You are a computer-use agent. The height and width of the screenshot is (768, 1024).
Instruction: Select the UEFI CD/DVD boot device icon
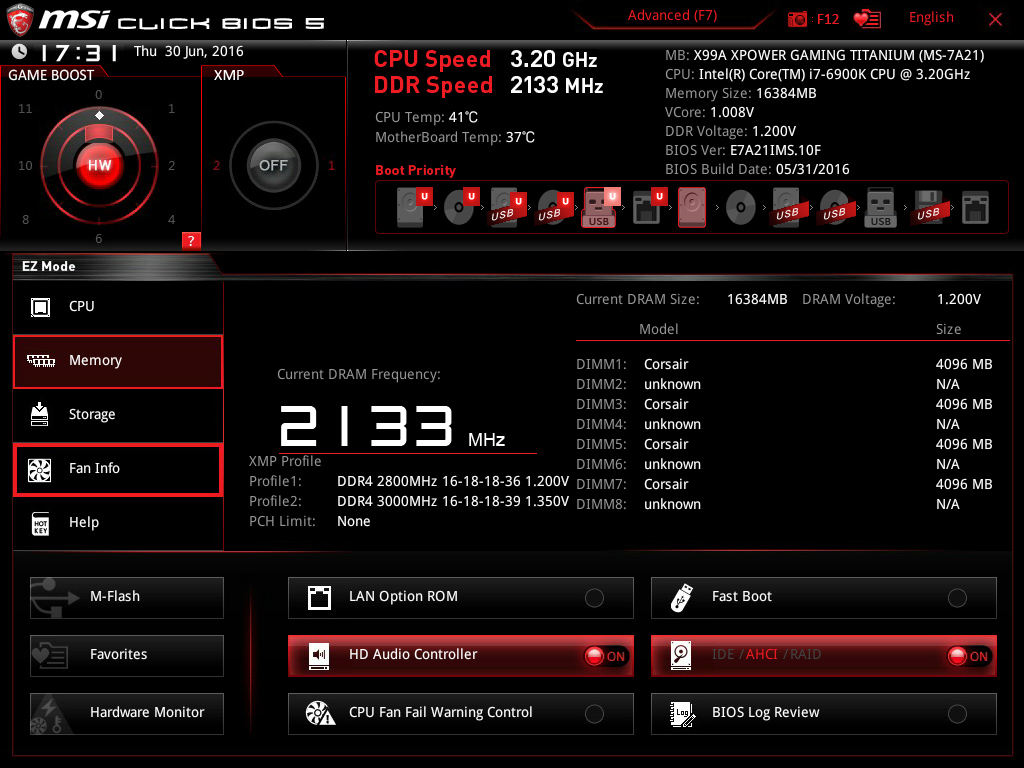click(461, 207)
